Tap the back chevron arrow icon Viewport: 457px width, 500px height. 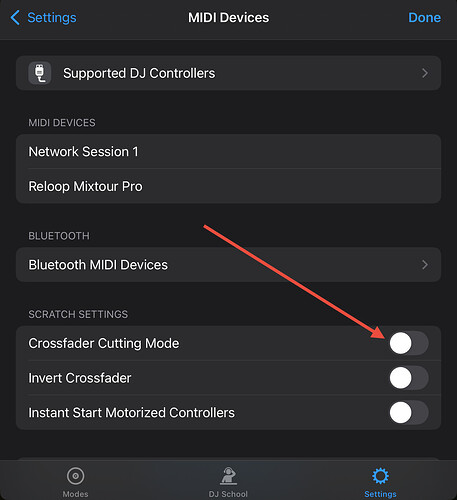click(x=15, y=18)
